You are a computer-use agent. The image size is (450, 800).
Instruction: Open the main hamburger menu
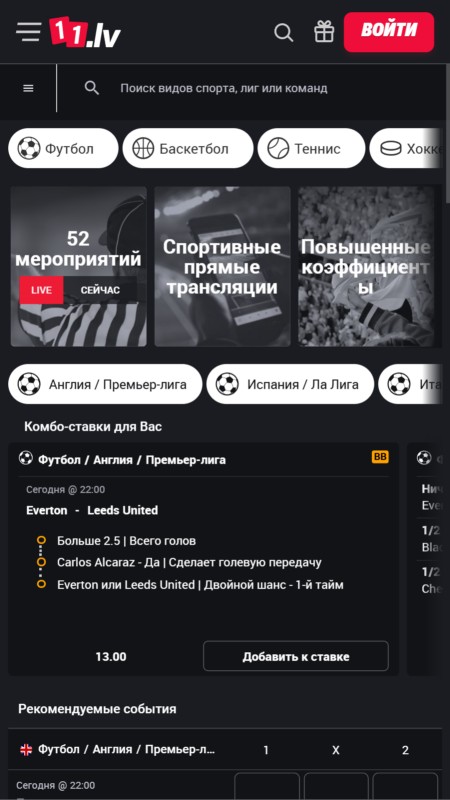[x=29, y=32]
